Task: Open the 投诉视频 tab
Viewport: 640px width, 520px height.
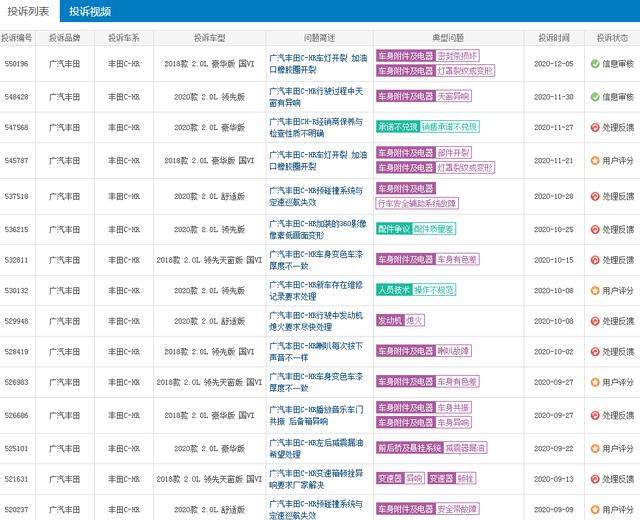Action: [x=90, y=11]
